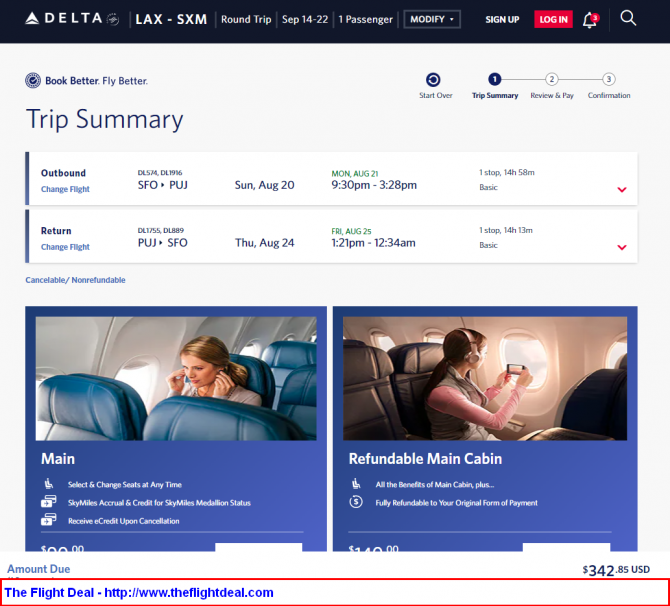Screen dimensions: 670x606
Task: Click the Refundable Main Cabin photo
Action: (485, 378)
